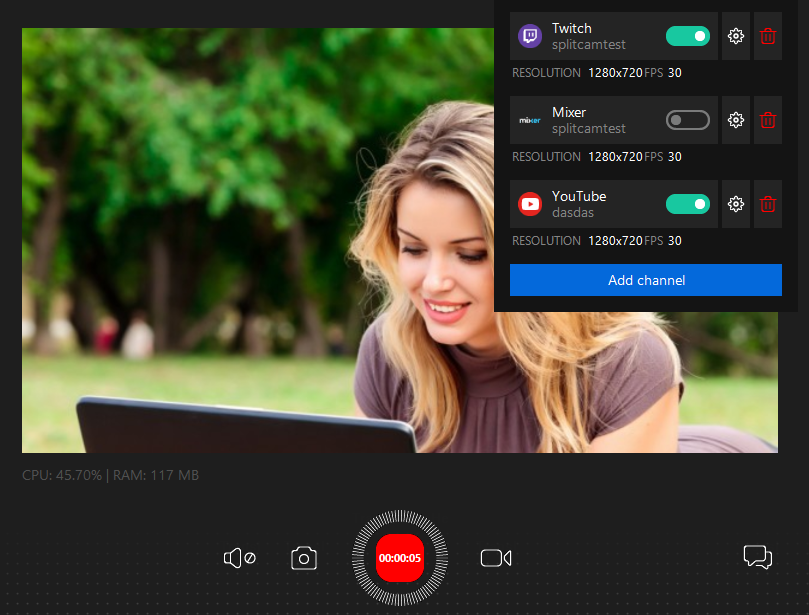Click Mixer resolution value 1280x720

click(615, 157)
